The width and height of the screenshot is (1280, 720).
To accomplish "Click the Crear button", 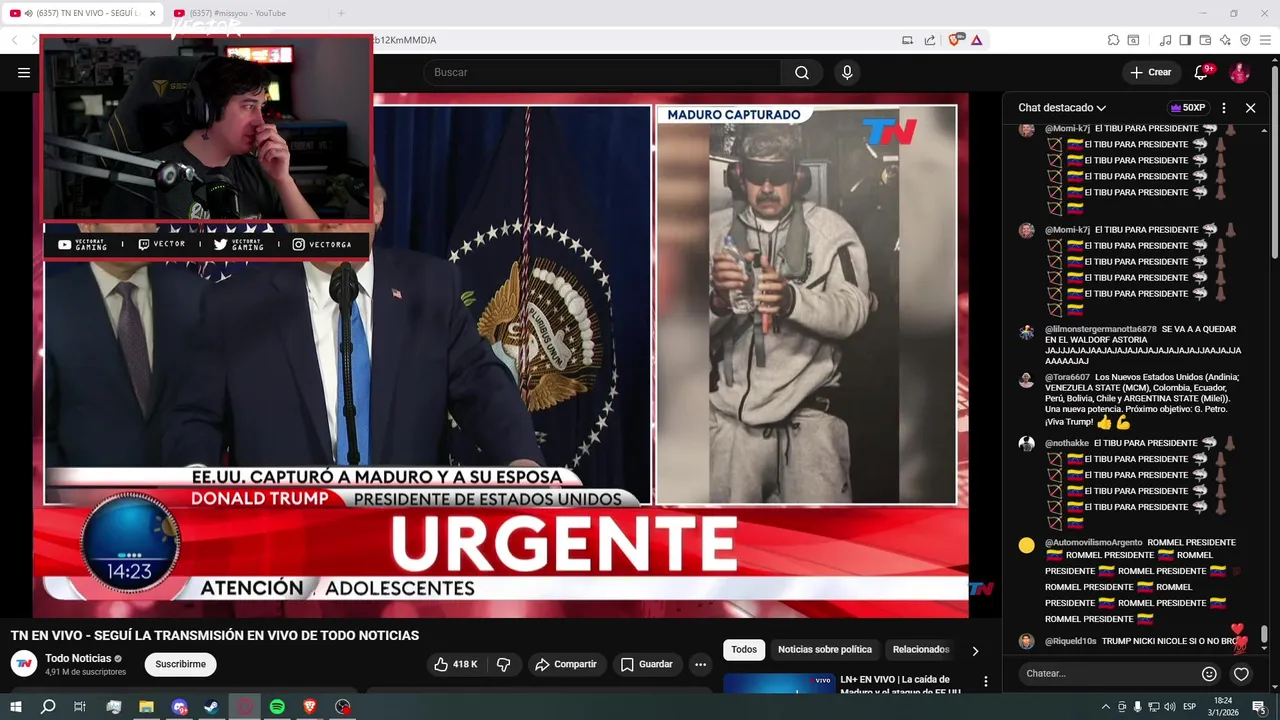I will tap(1151, 72).
